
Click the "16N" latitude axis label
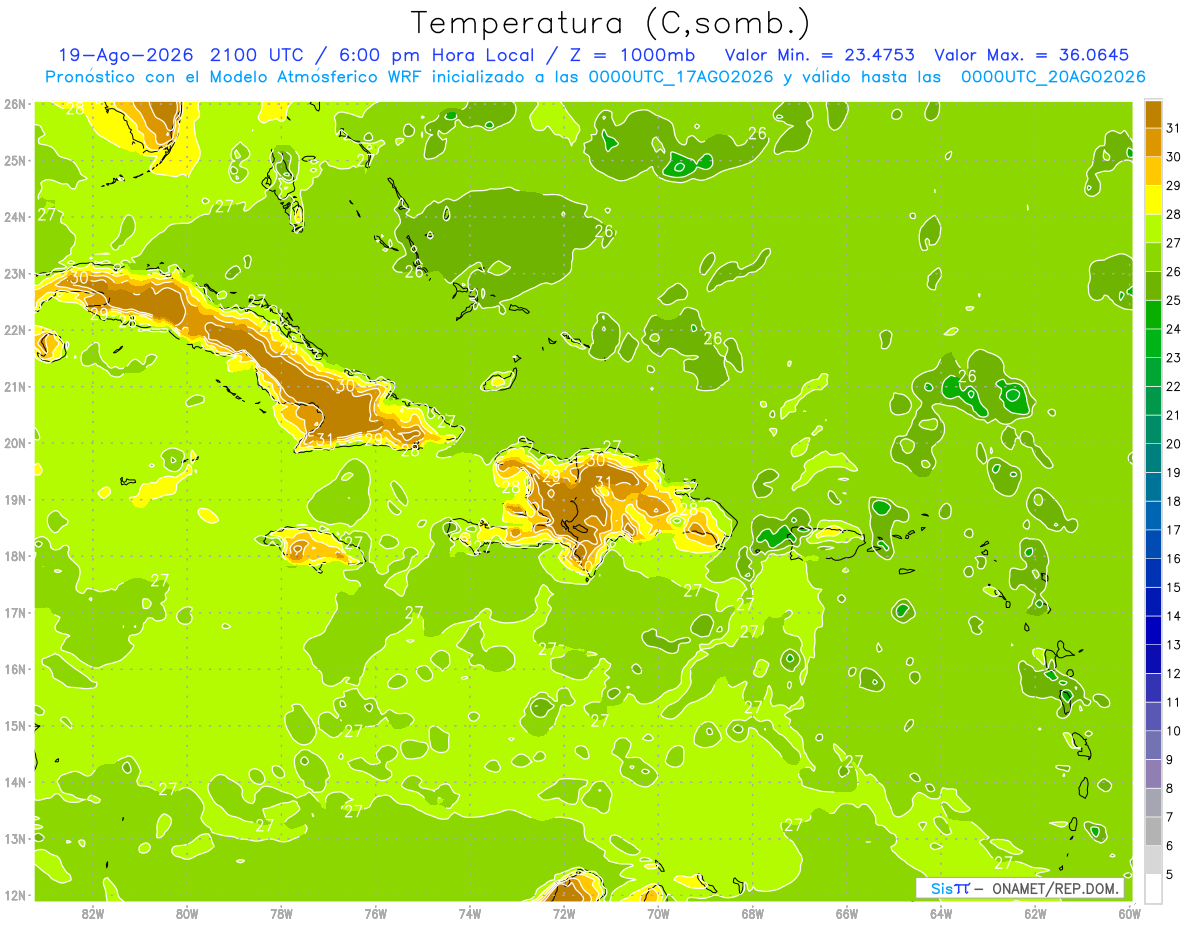(x=15, y=668)
